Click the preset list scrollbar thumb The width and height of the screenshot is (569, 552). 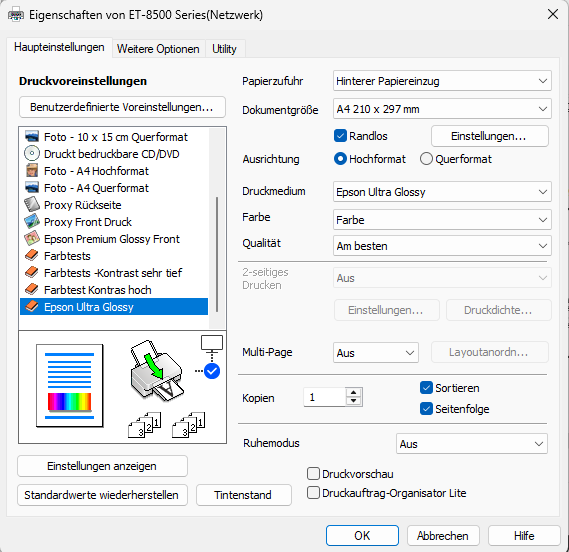(217, 254)
